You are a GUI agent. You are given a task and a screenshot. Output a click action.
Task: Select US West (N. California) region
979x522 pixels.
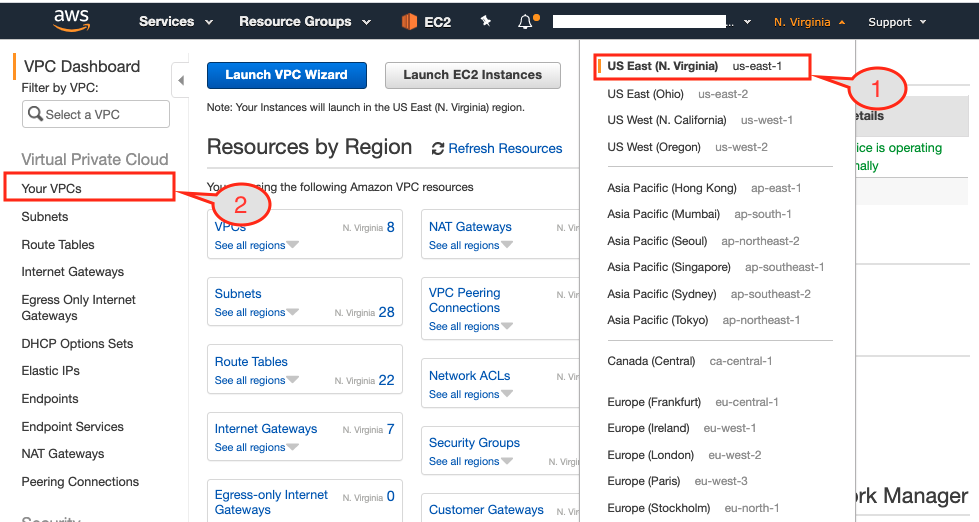(x=700, y=120)
